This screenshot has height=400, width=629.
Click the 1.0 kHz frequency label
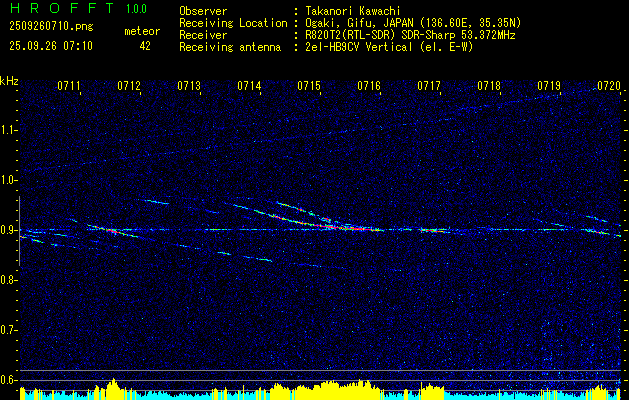(8, 180)
